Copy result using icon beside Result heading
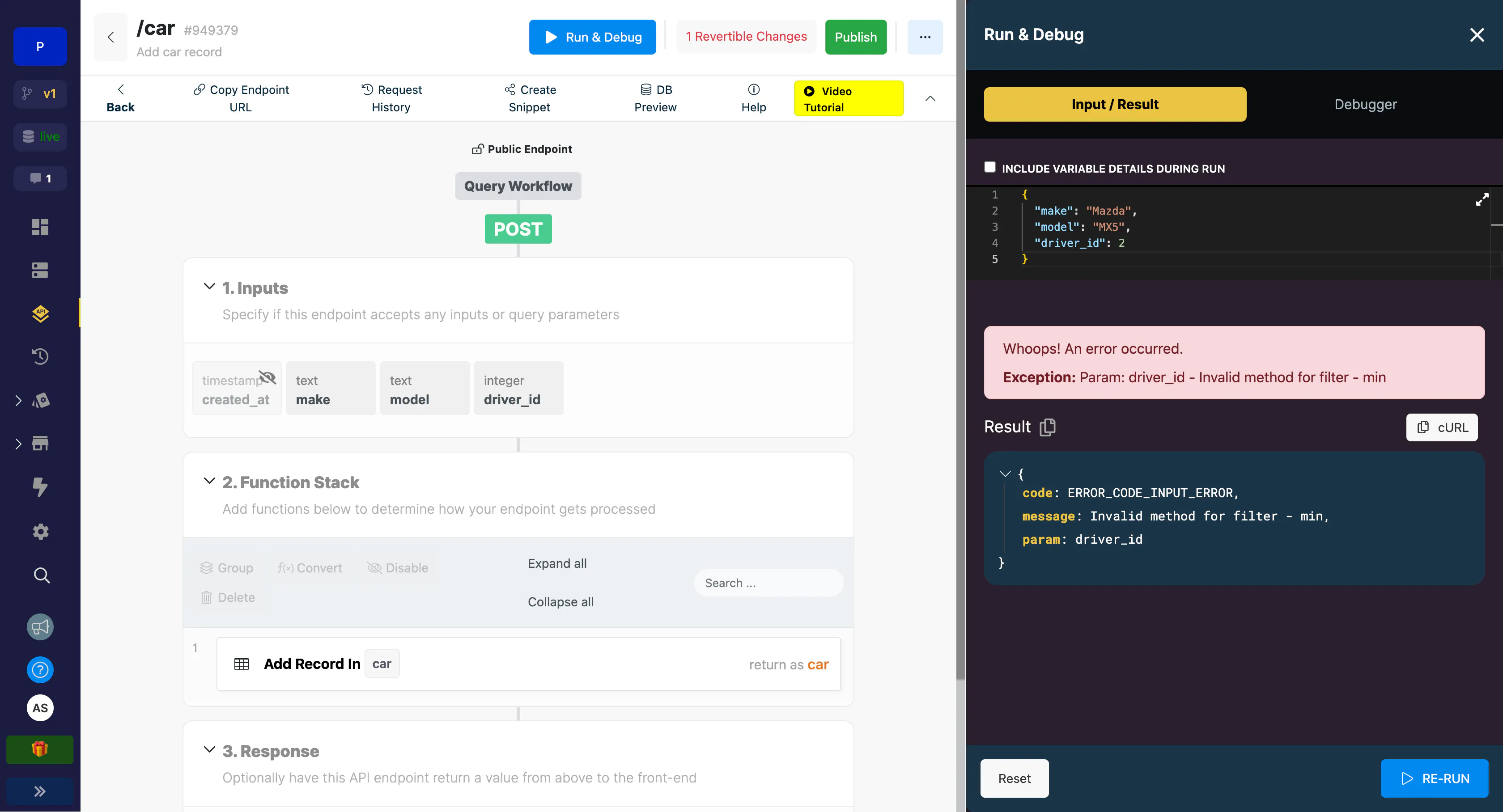This screenshot has width=1503, height=812. 1047,427
